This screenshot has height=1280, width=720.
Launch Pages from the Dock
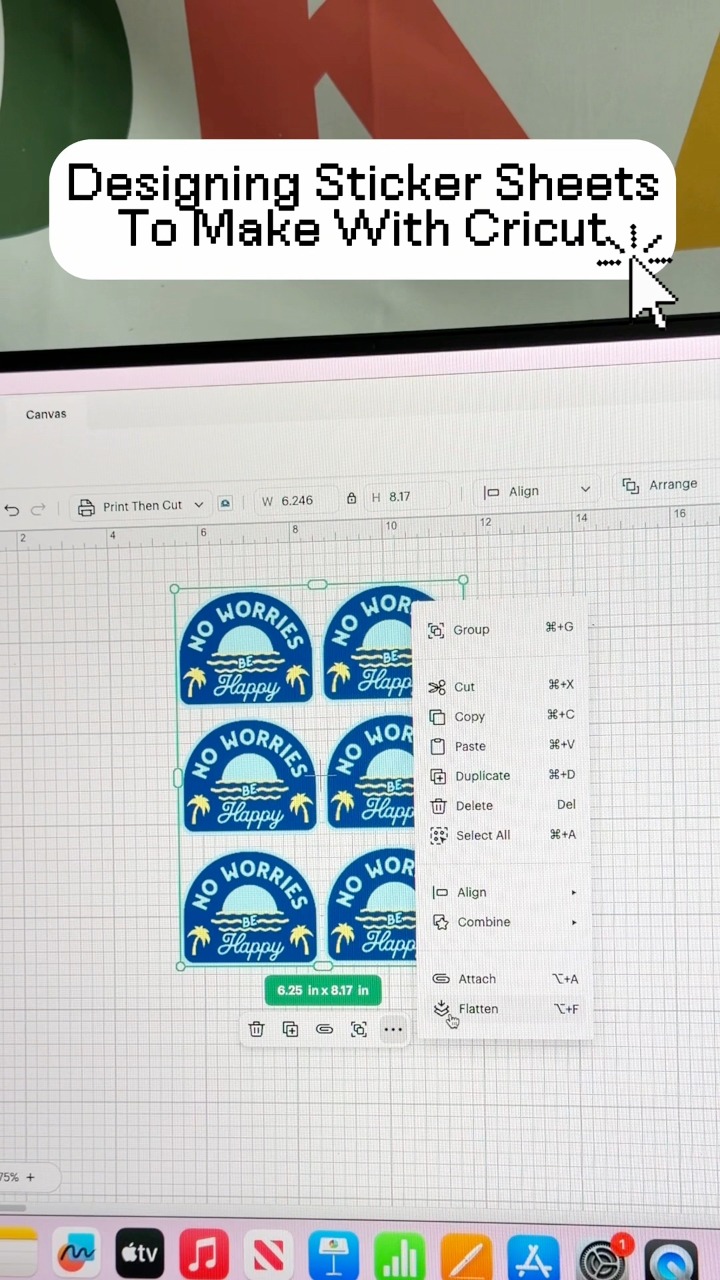click(466, 1259)
